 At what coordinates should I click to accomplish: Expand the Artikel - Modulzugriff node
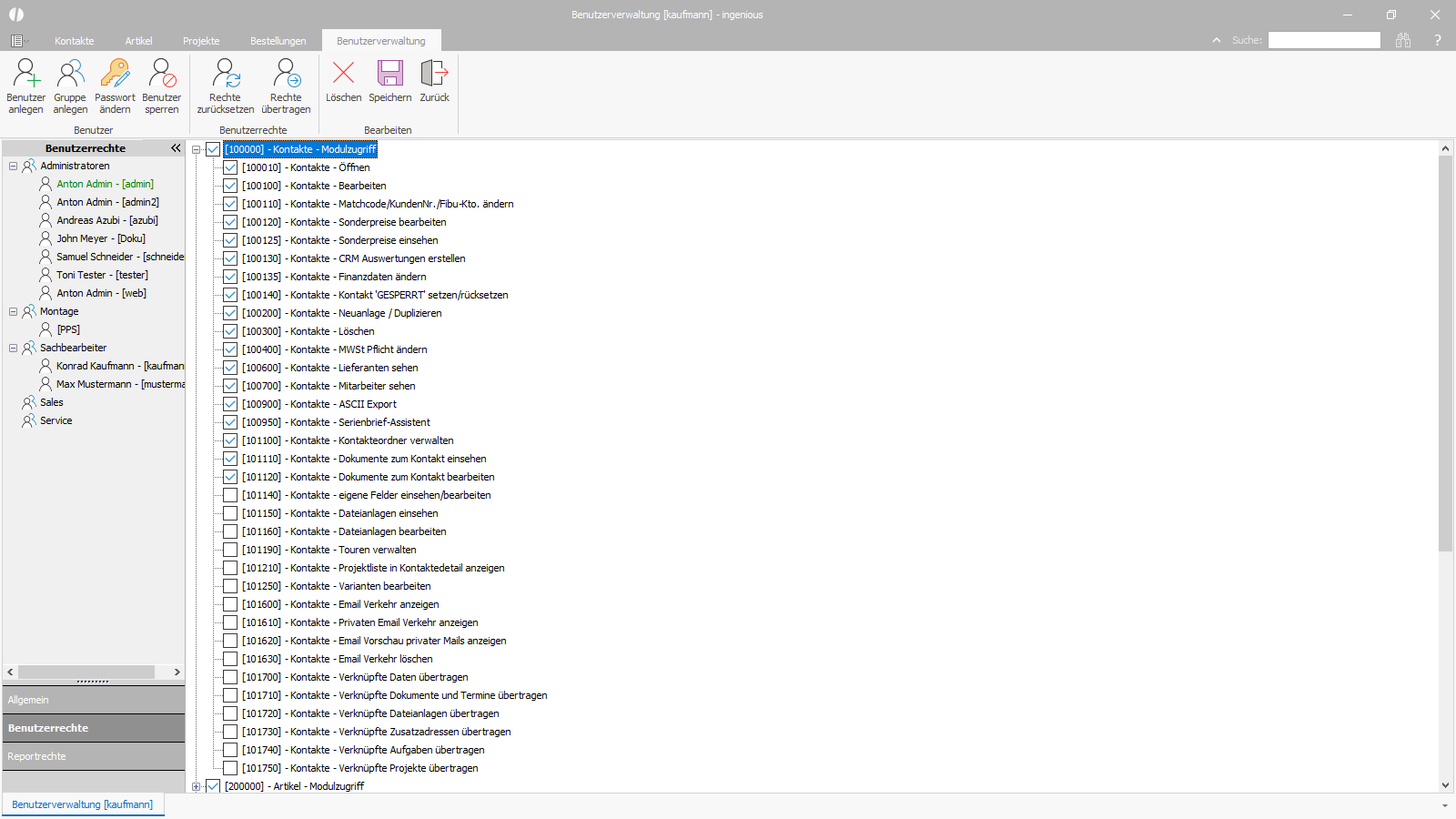196,786
